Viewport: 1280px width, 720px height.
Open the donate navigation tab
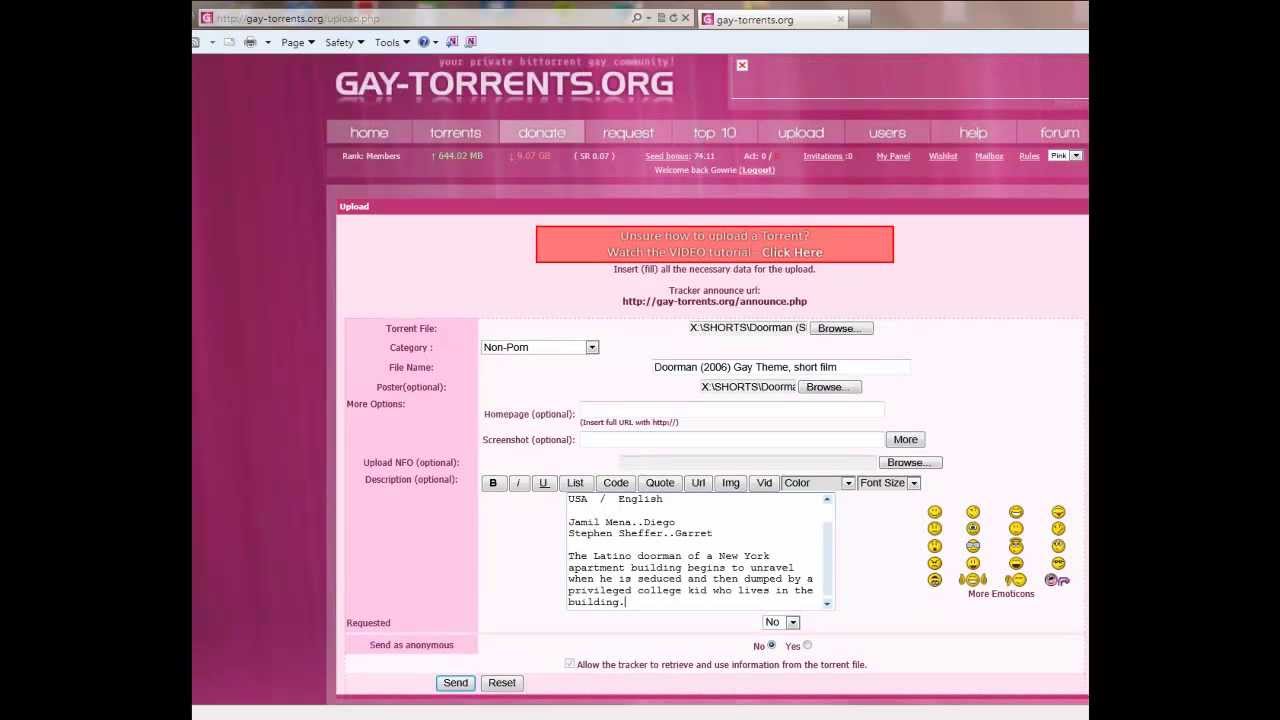click(x=542, y=133)
